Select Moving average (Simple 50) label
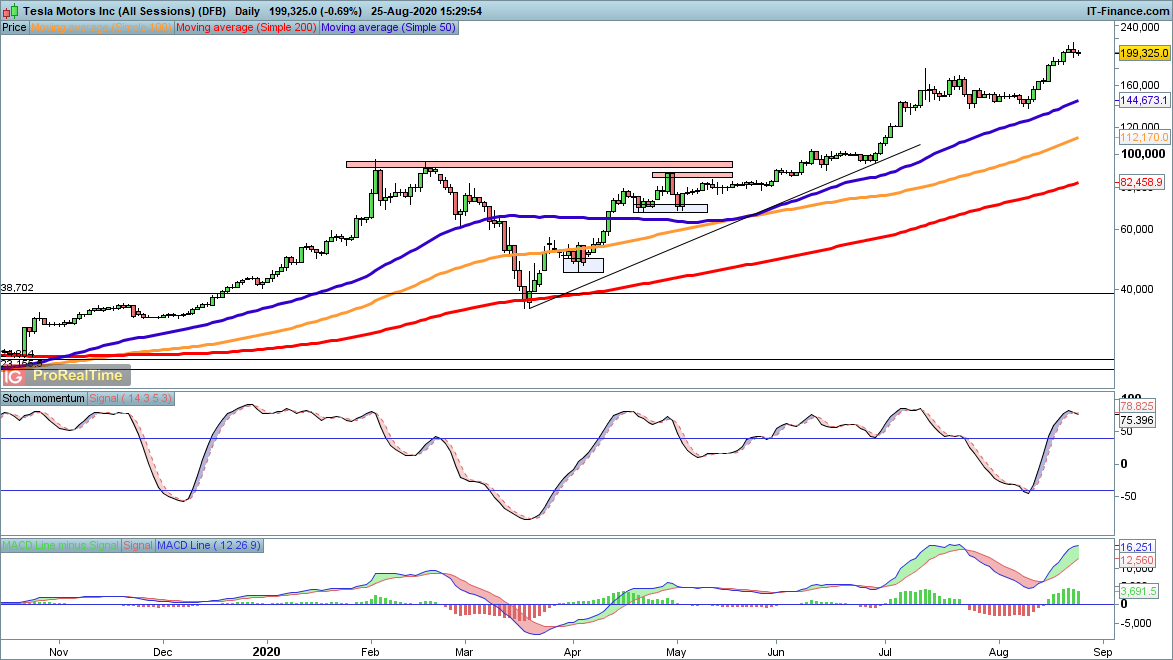The width and height of the screenshot is (1173, 660). click(x=388, y=28)
